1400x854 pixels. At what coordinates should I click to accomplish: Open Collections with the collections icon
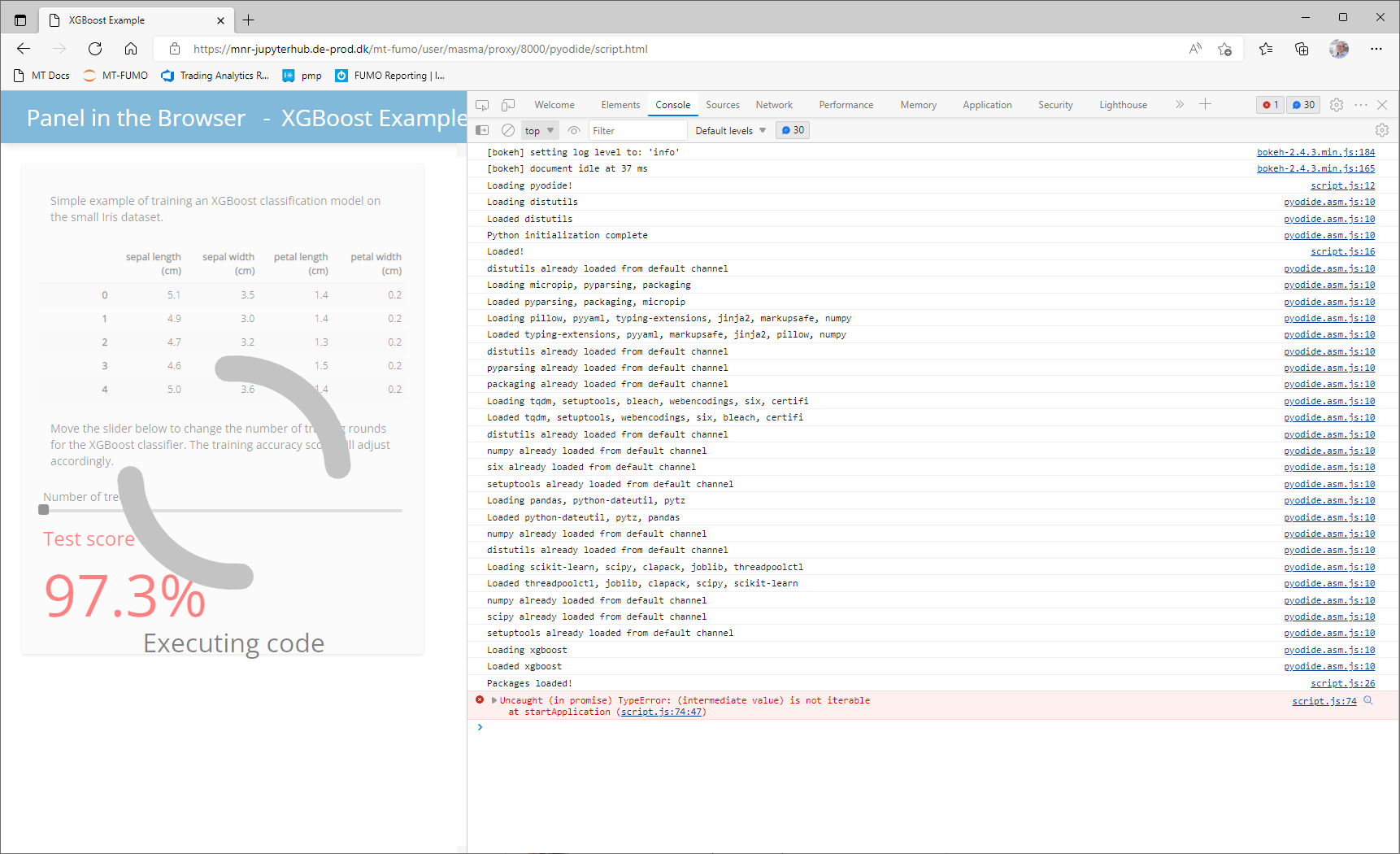point(1302,49)
